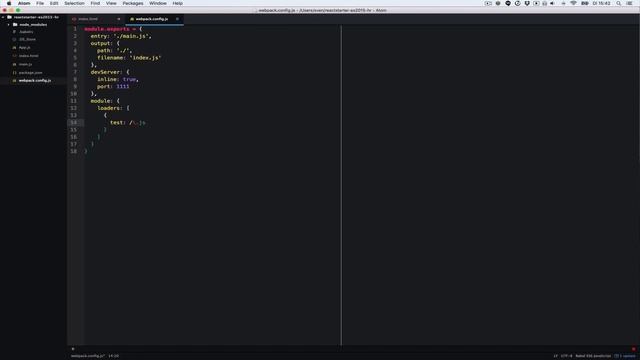This screenshot has width=640, height=360.
Task: Click the loaders line of code
Action: tap(113, 108)
